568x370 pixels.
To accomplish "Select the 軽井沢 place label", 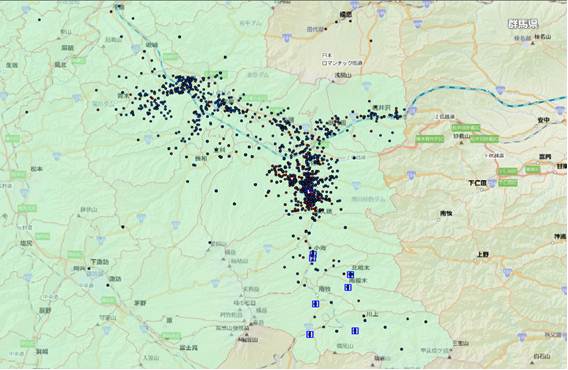I will click(380, 108).
